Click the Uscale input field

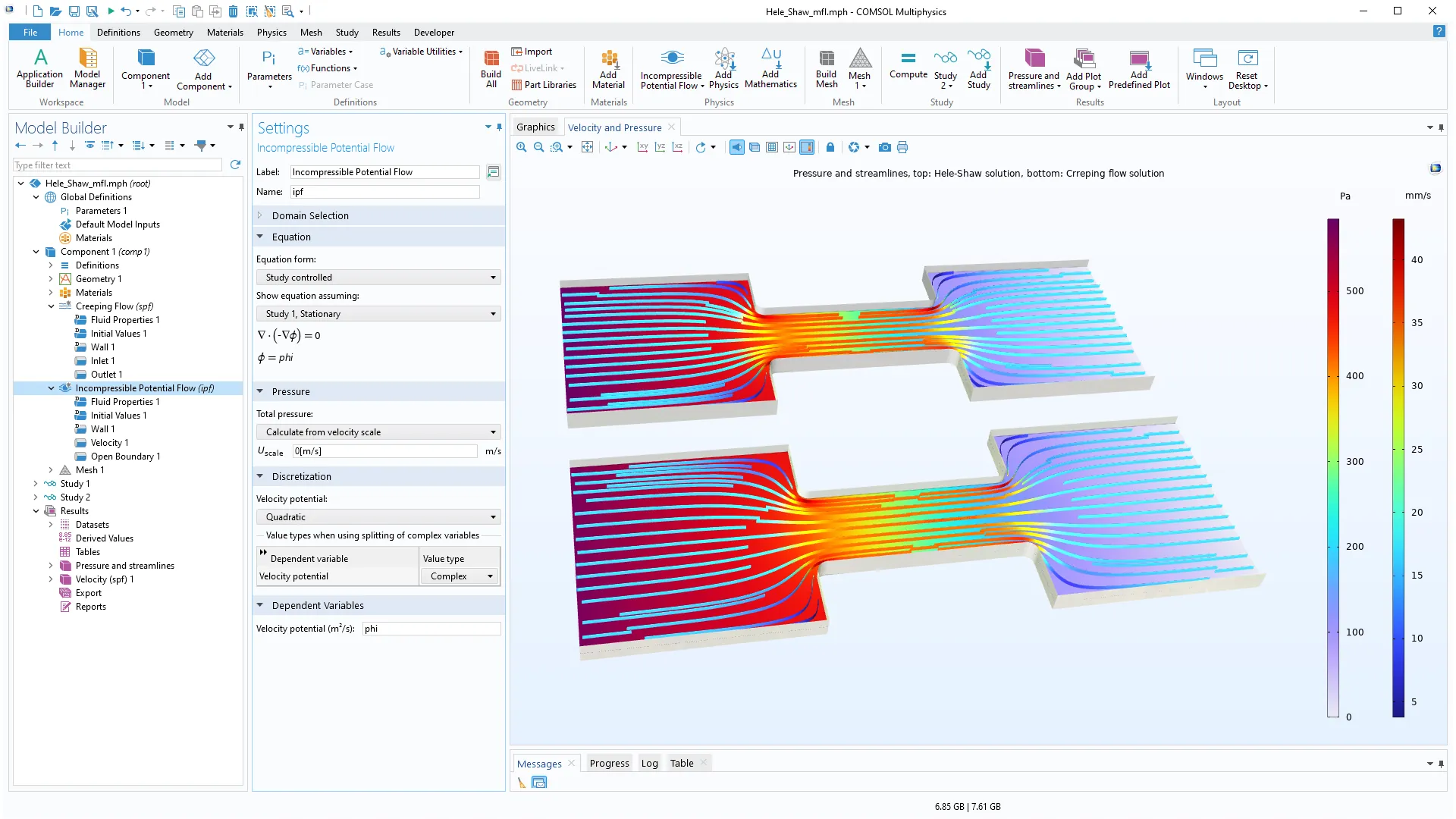384,451
